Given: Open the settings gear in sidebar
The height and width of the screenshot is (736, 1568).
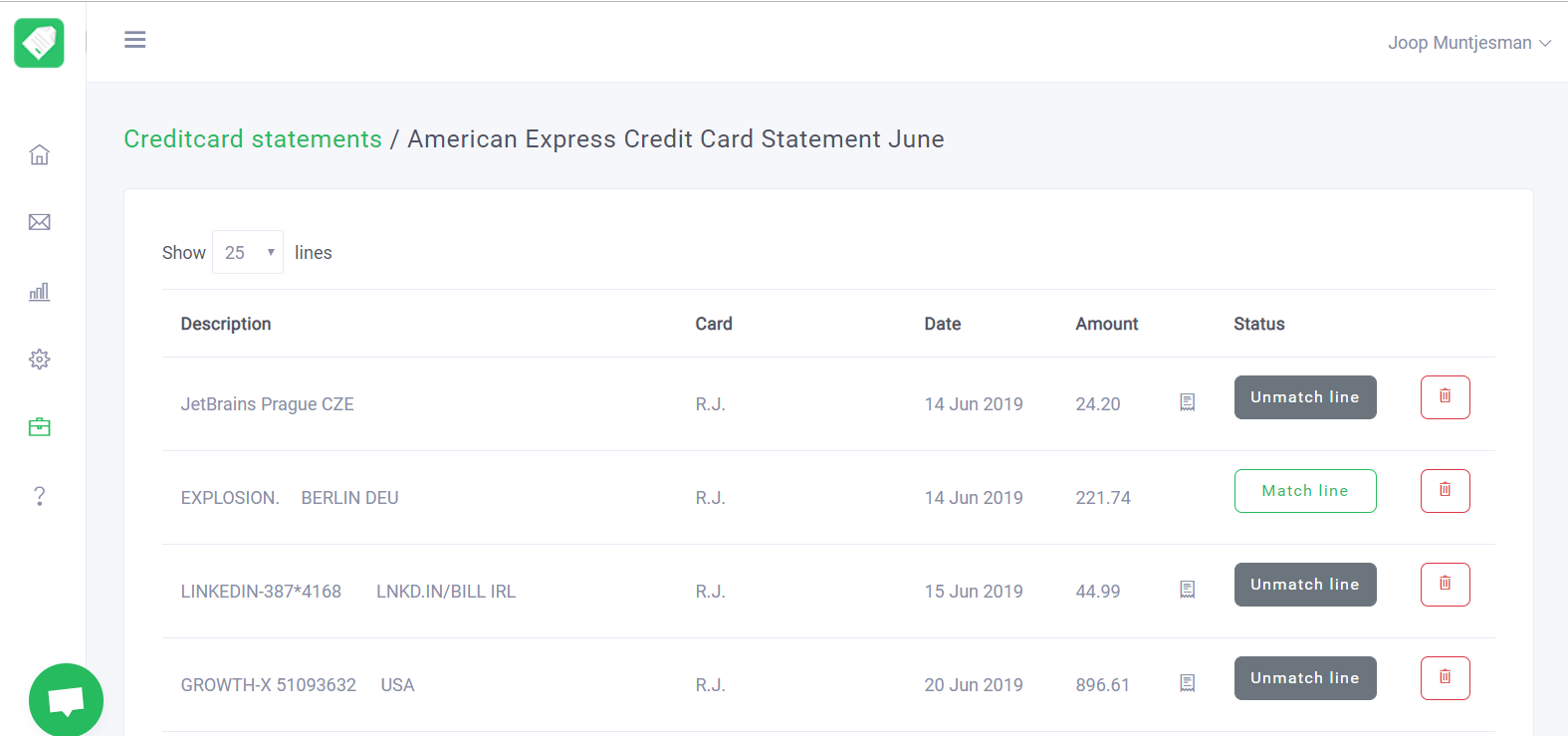Looking at the screenshot, I should 39,360.
